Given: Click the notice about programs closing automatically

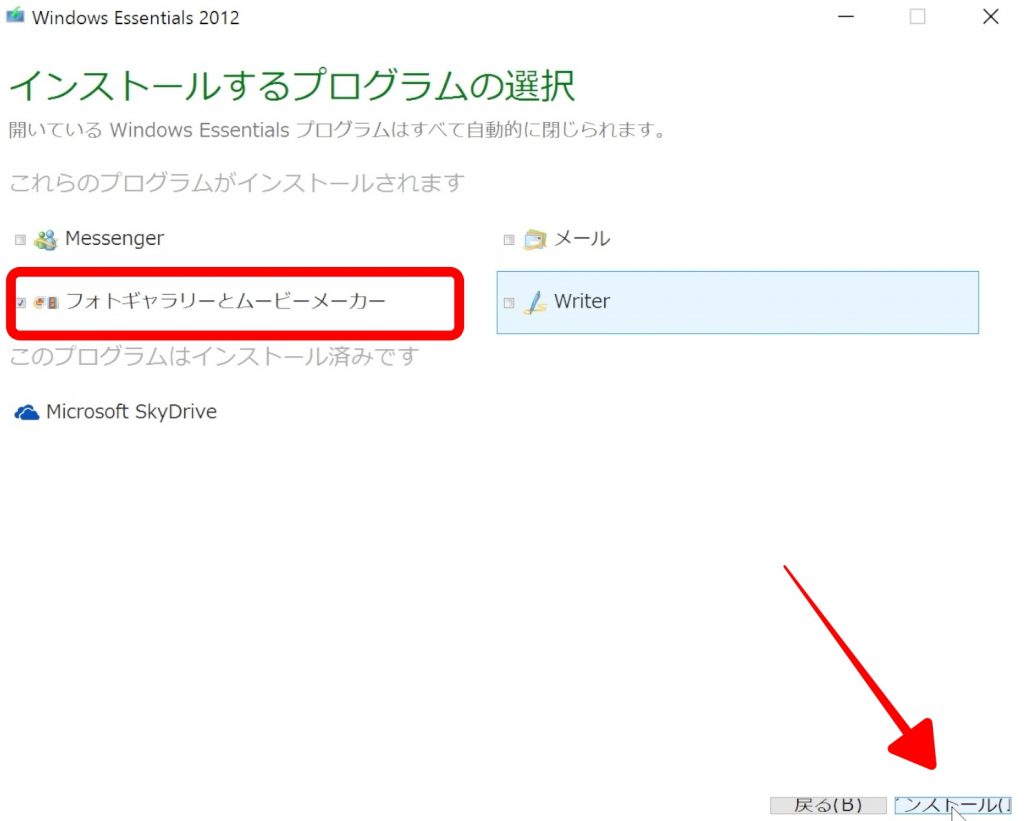Looking at the screenshot, I should click(338, 130).
